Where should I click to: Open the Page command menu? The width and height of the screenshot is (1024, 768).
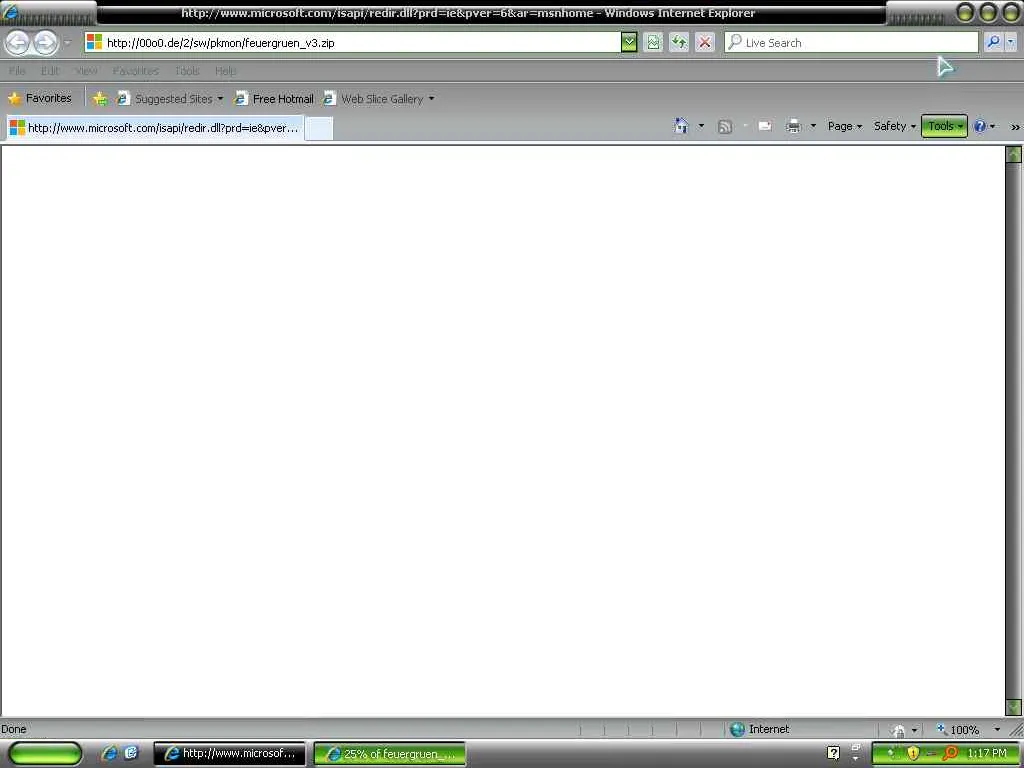(x=845, y=126)
